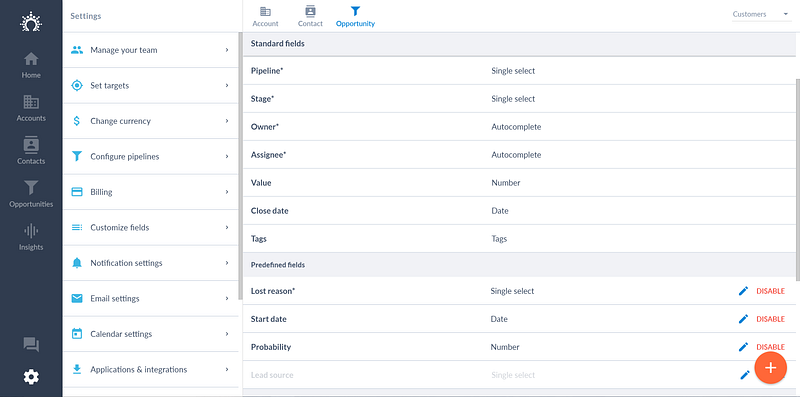
Task: Open Contacts in the sidebar
Action: [31, 151]
